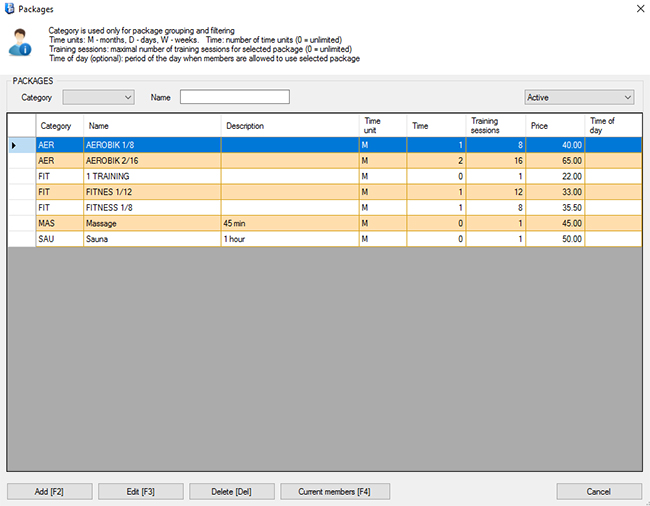Select the Sauna package row
Viewport: 650px width, 506px height.
(150, 239)
